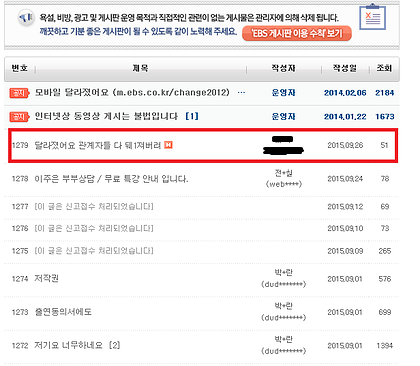Click the 조회 column header

click(x=384, y=68)
